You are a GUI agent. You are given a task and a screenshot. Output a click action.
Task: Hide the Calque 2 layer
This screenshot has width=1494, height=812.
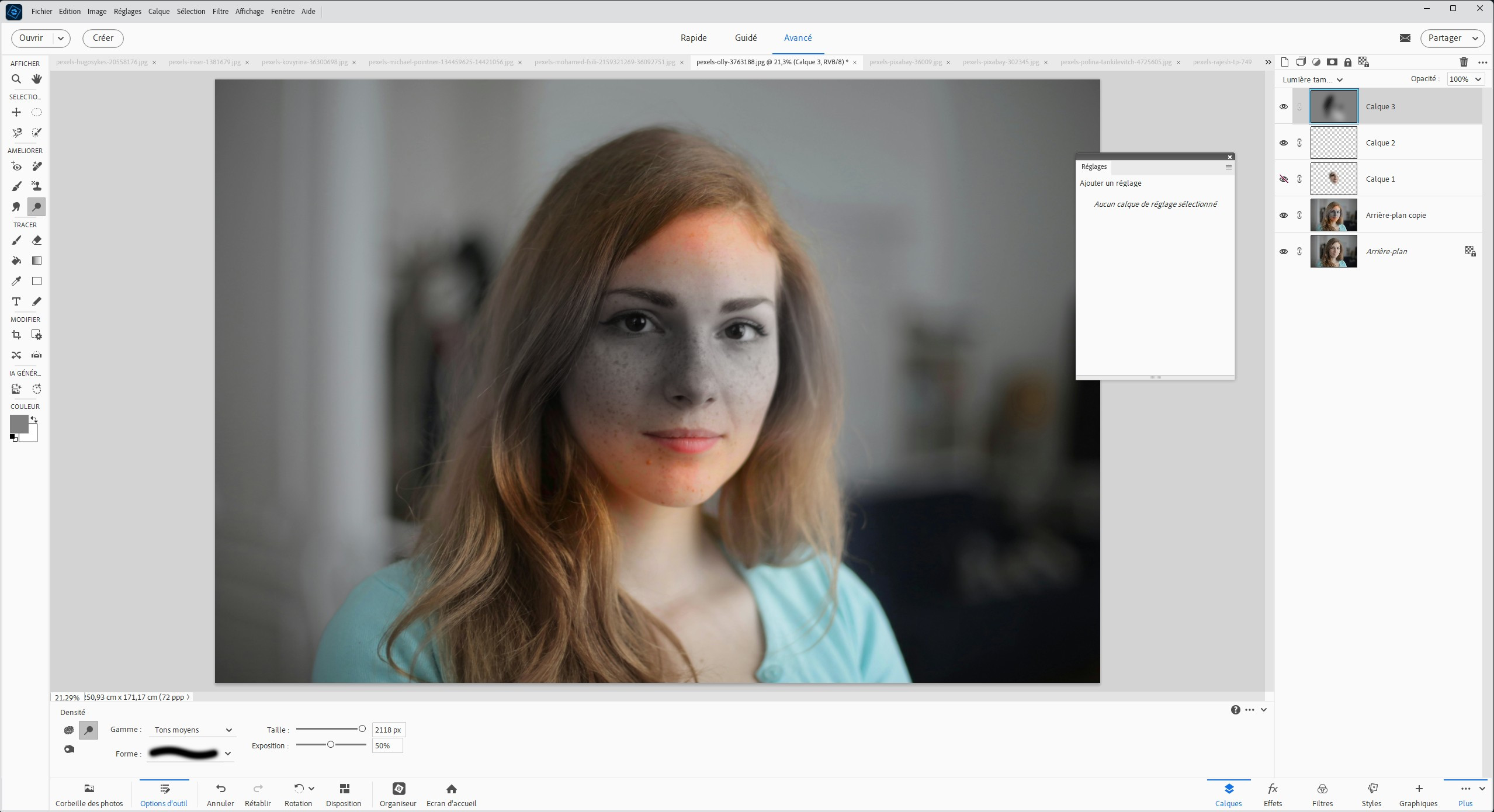pos(1283,143)
